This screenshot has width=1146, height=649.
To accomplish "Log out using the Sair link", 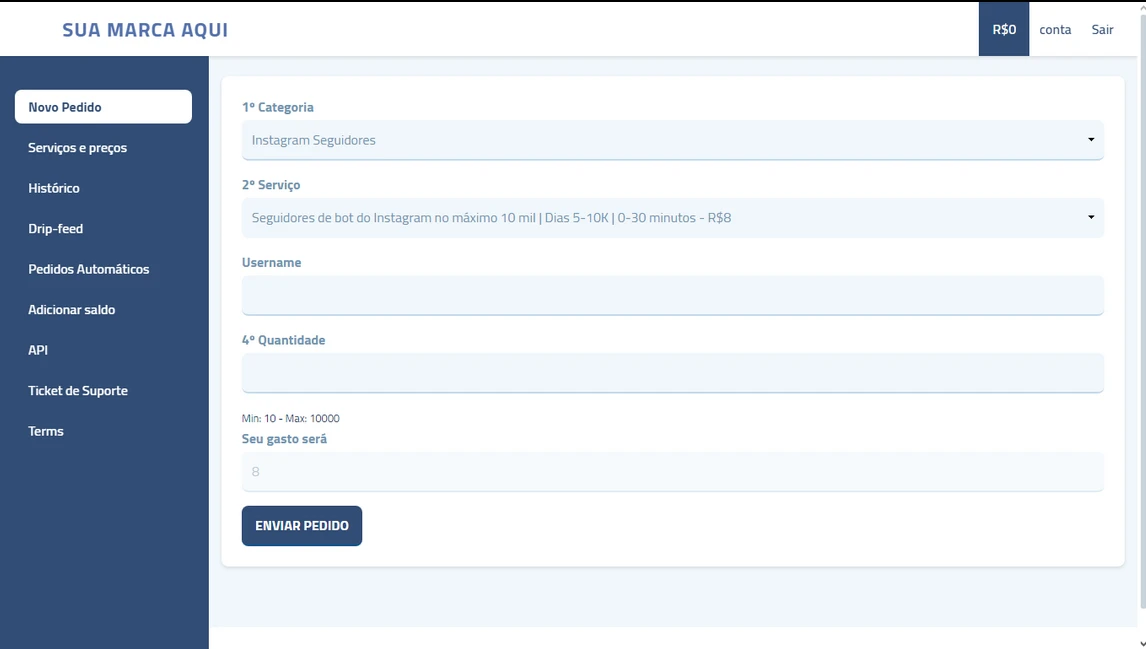I will pyautogui.click(x=1102, y=29).
